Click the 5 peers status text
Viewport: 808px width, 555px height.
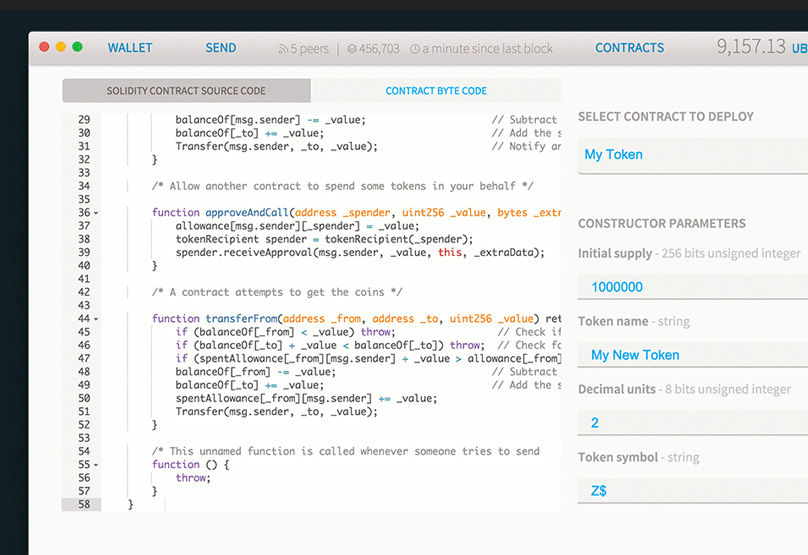(x=309, y=49)
